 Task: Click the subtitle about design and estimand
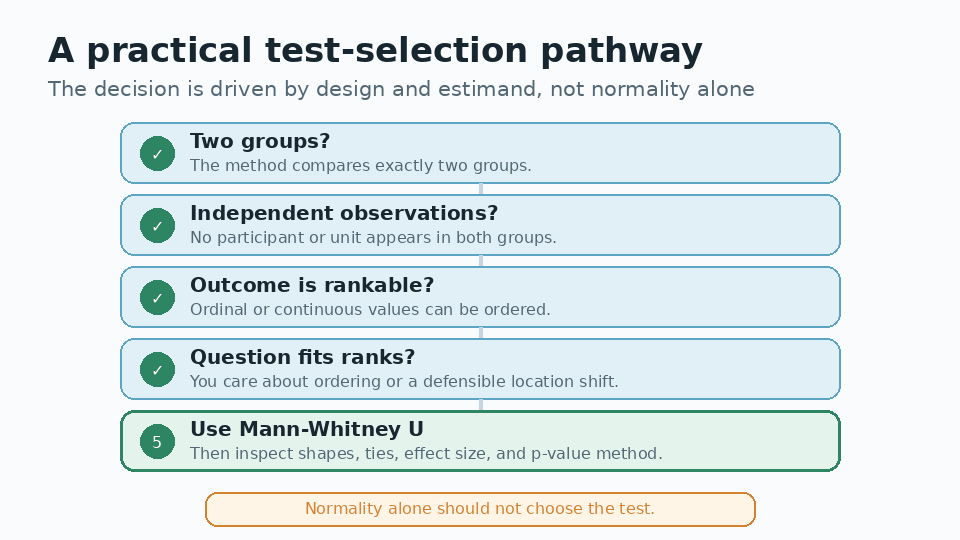[x=401, y=89]
